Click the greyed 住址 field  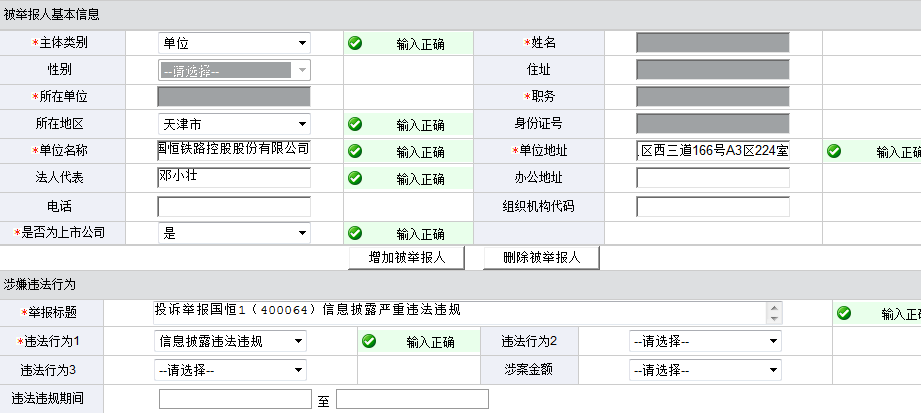tap(713, 69)
